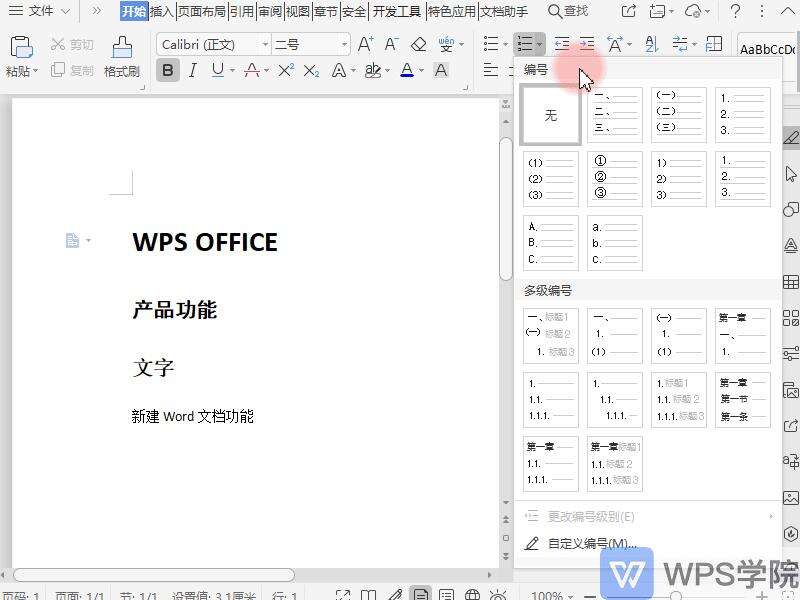Image resolution: width=800 pixels, height=600 pixels.
Task: Apply strikethrough formatting
Action: pos(252,70)
